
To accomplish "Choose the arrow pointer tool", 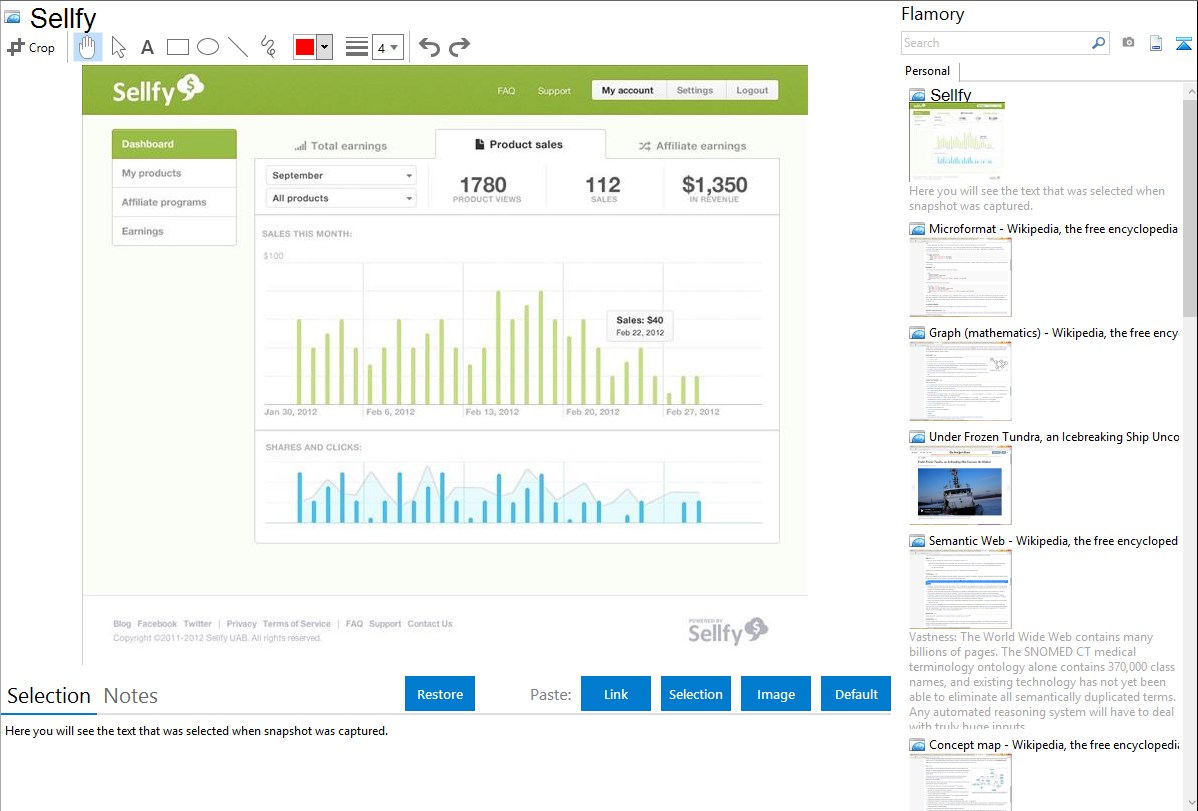I will tap(118, 47).
